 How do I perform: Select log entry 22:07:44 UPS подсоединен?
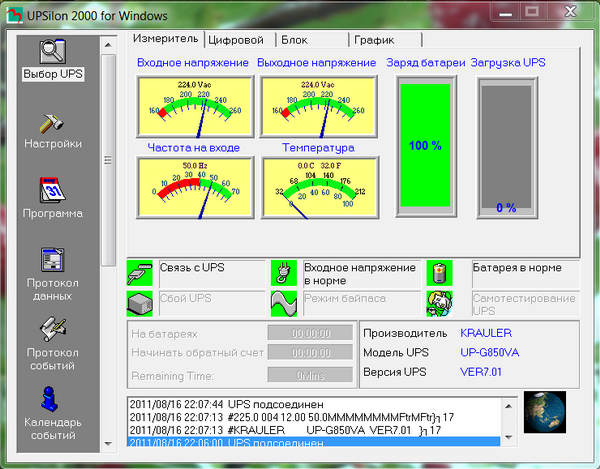314,404
